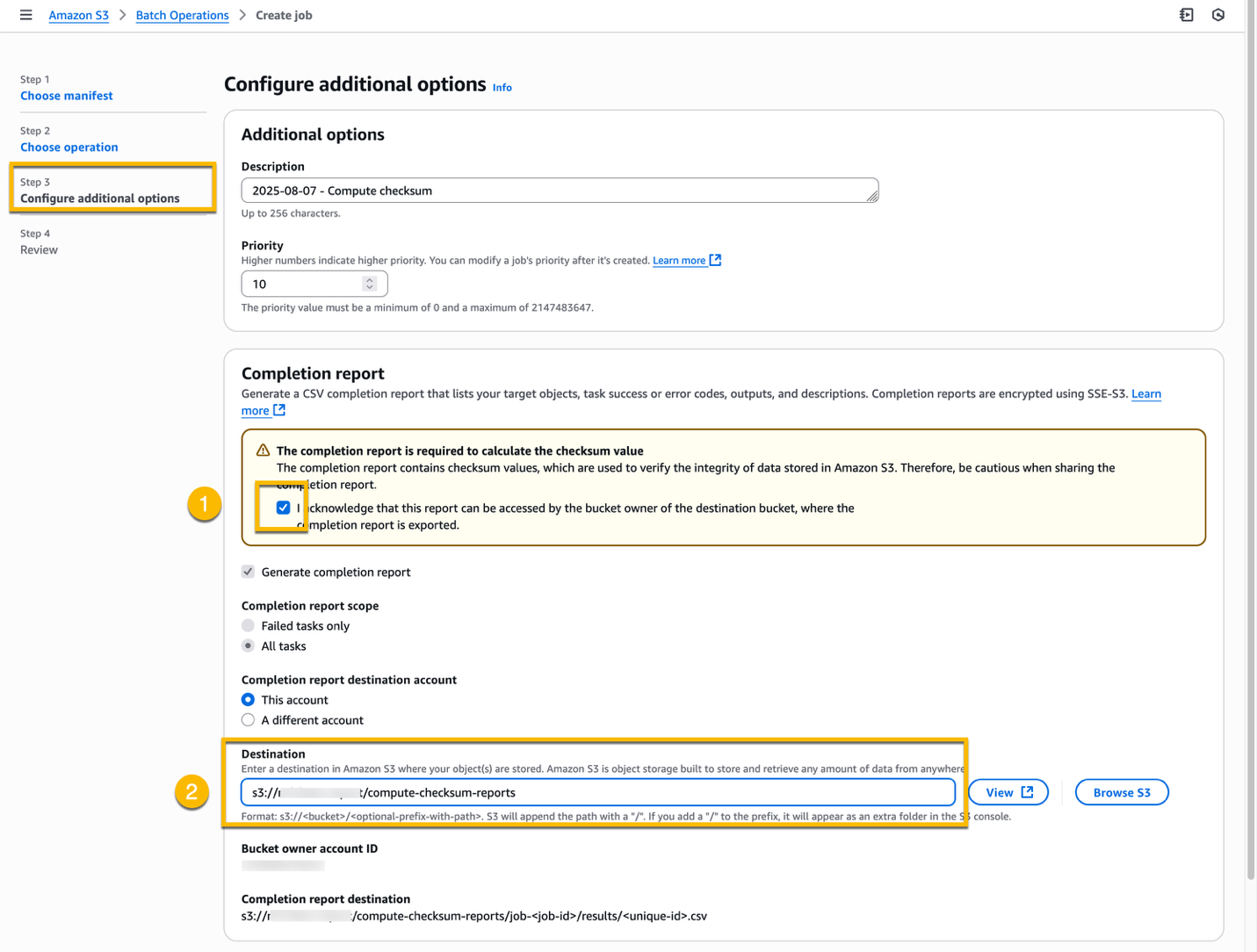This screenshot has width=1257, height=952.
Task: Click the external-link icon on the View button
Action: (1025, 791)
